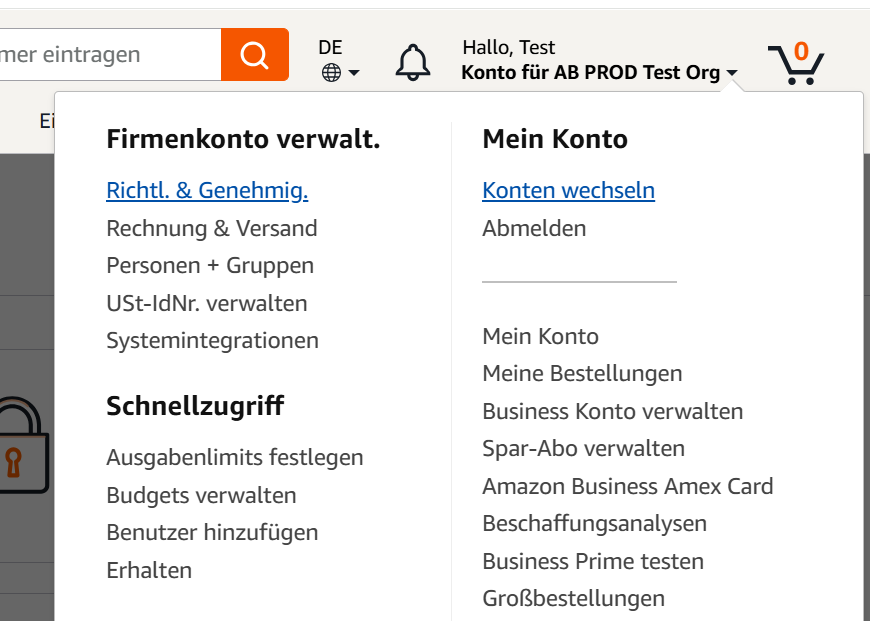Viewport: 870px width, 621px height.
Task: Open Mein Konto from the menu
Action: tap(540, 336)
